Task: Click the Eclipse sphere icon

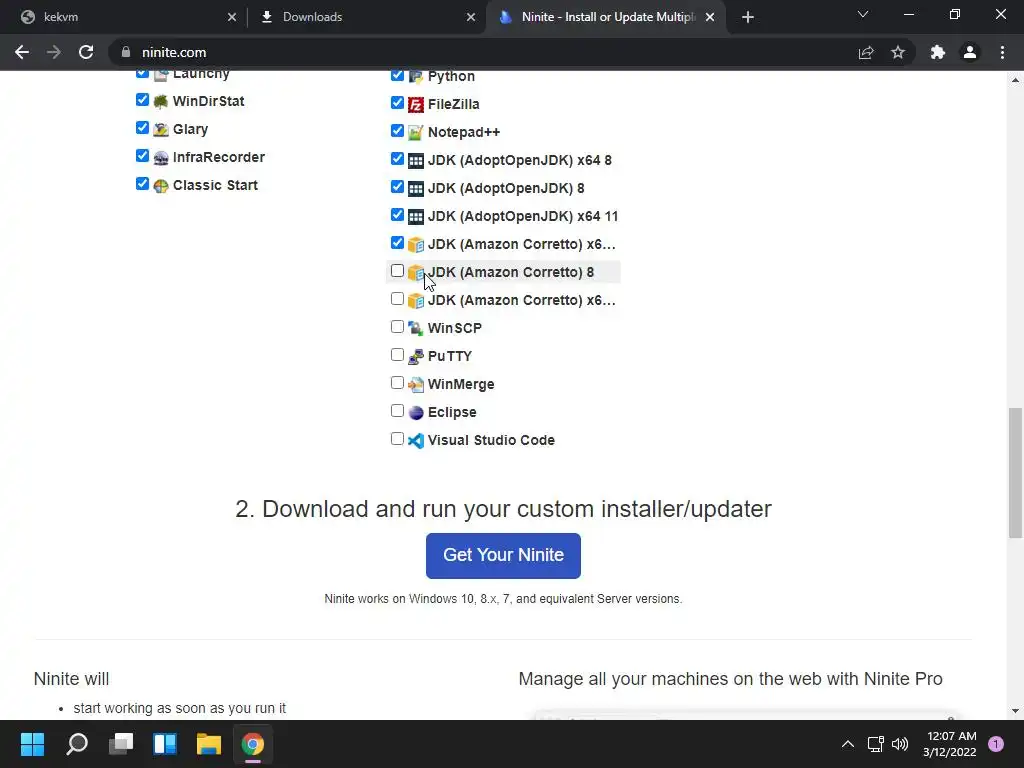Action: click(x=416, y=413)
